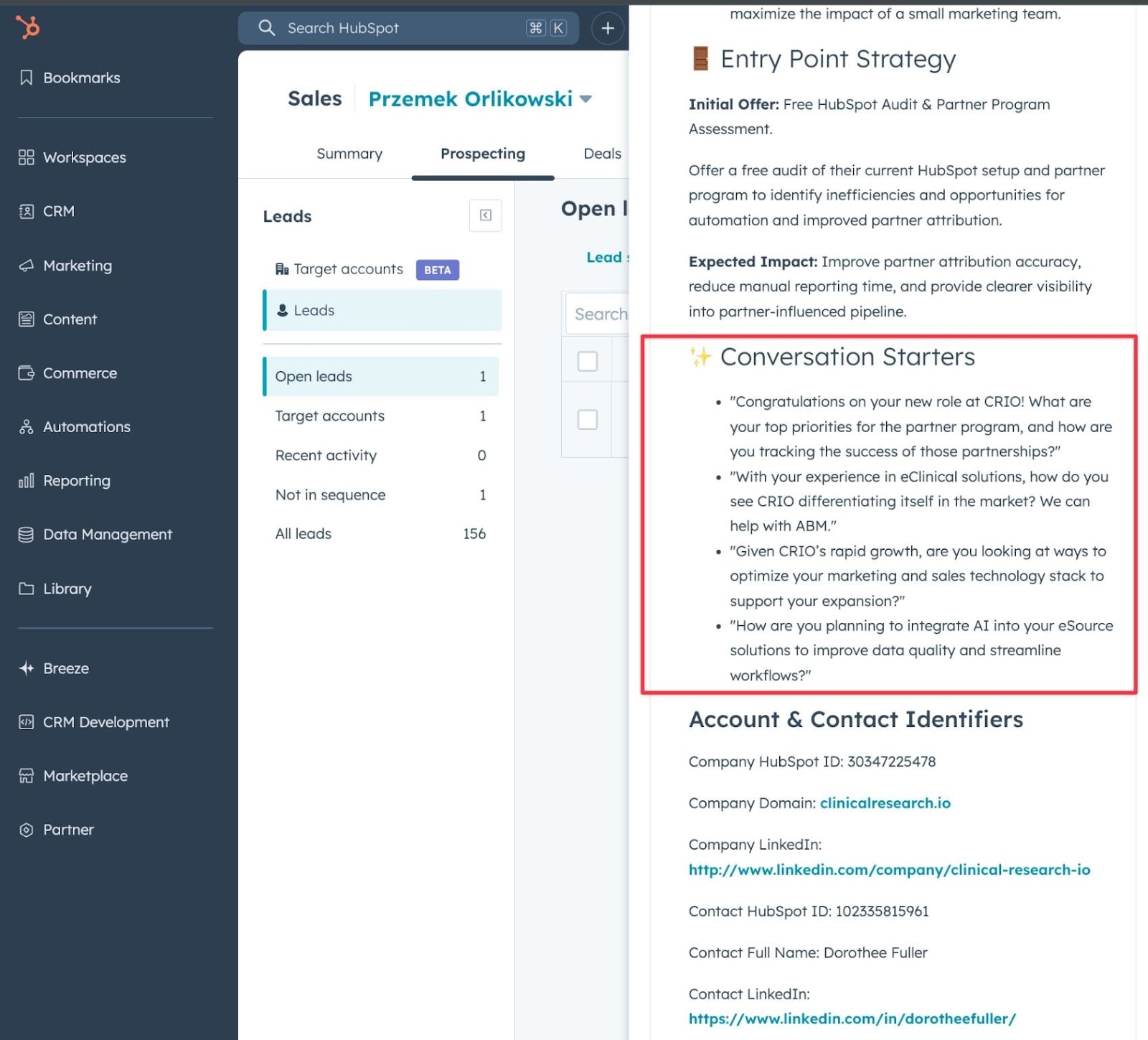Click Company HubSpot ID 30347225478 text
Viewport: 1148px width, 1040px height.
click(812, 762)
